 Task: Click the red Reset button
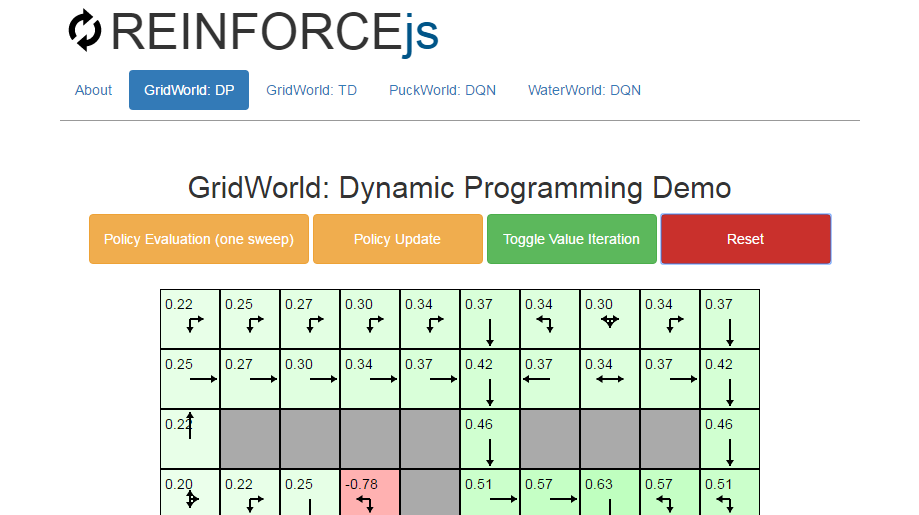(x=745, y=239)
